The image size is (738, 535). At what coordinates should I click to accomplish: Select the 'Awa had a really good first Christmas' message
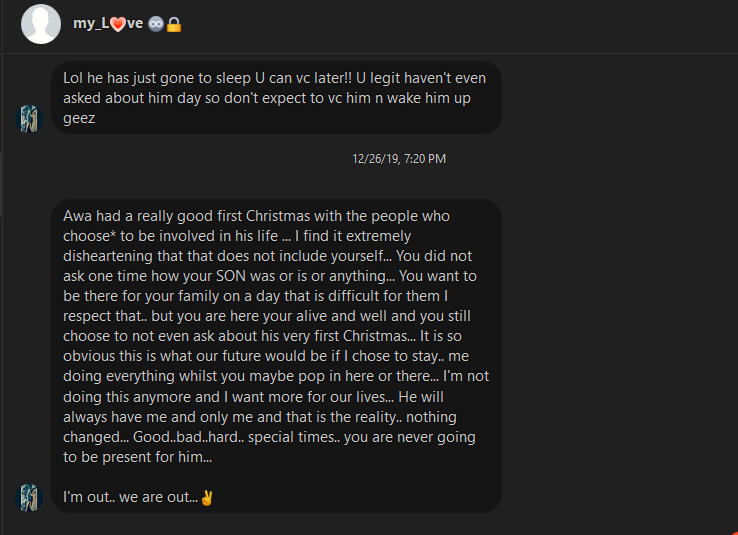tap(276, 356)
